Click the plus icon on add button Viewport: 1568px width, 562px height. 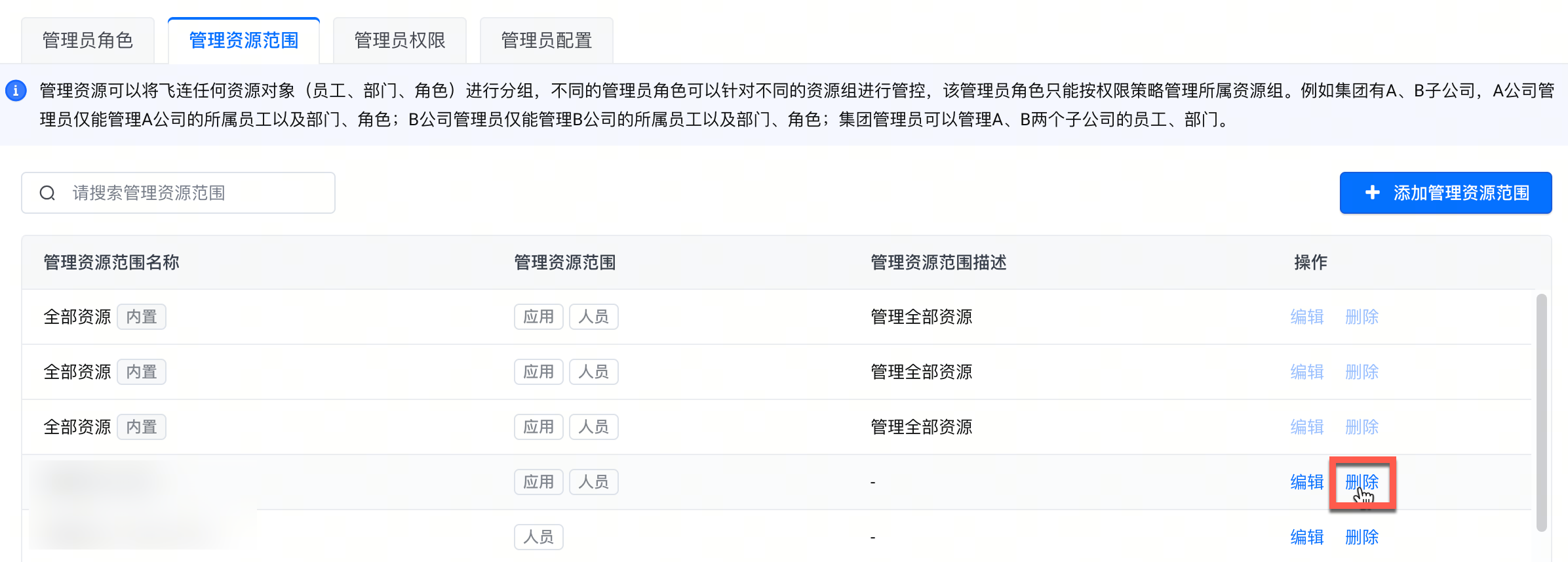tap(1372, 193)
